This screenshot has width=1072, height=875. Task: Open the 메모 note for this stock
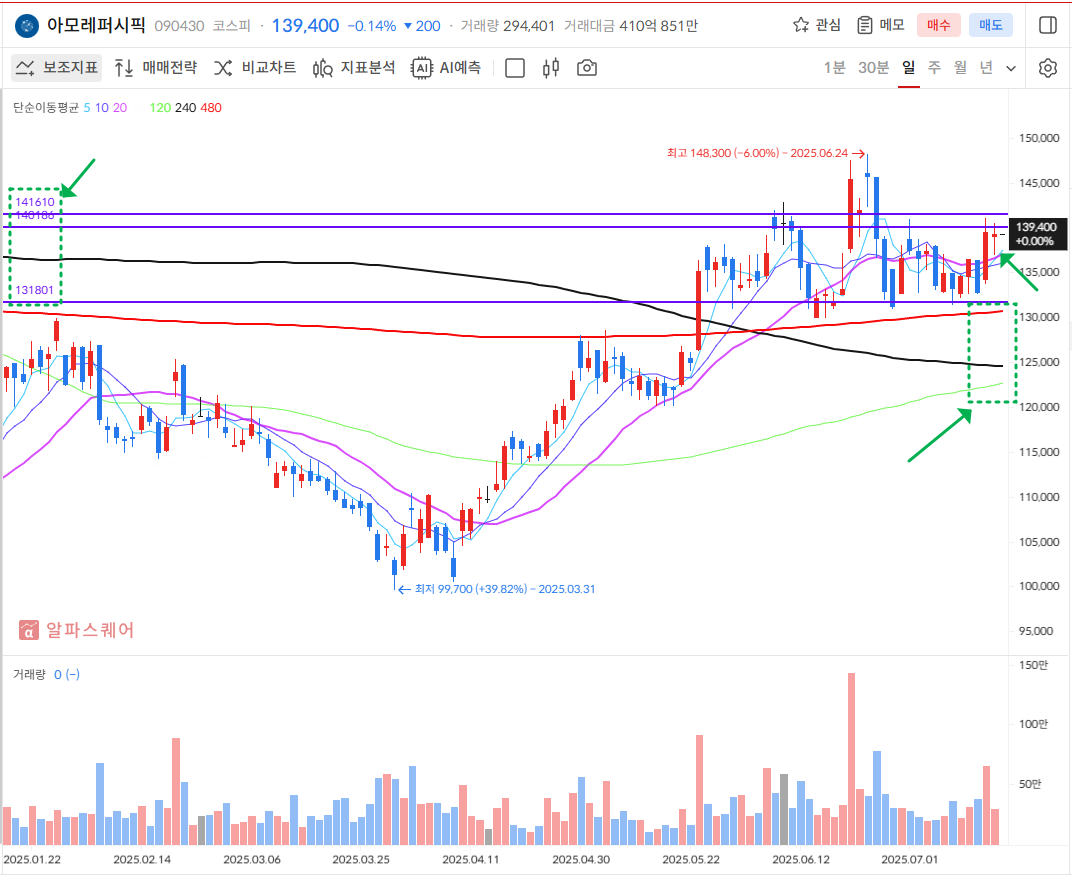click(881, 25)
